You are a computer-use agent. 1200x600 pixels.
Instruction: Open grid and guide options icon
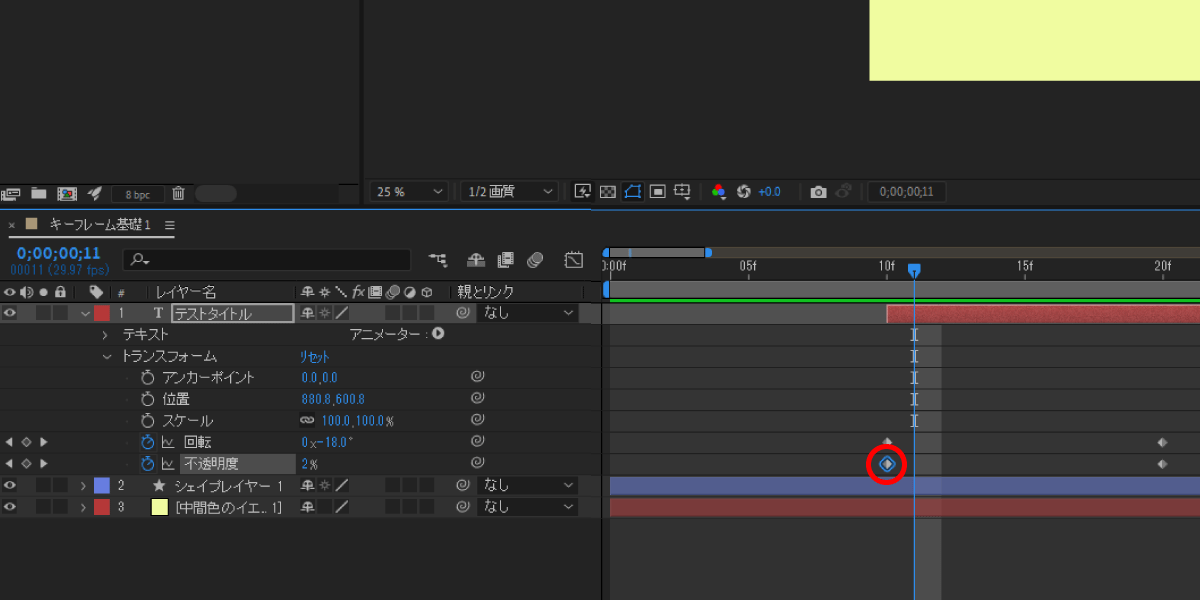click(x=683, y=192)
